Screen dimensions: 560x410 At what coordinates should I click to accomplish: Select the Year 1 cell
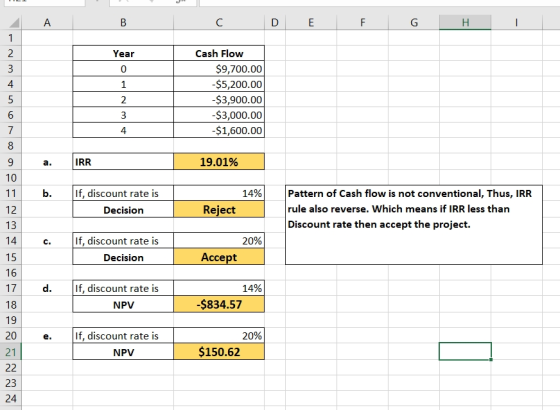click(123, 84)
